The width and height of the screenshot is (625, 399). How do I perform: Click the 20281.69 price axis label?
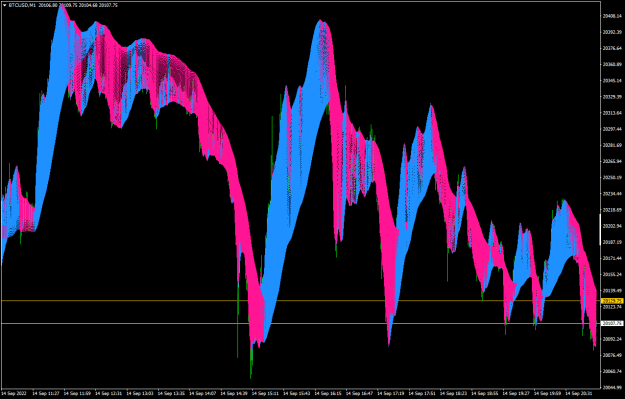(612, 145)
